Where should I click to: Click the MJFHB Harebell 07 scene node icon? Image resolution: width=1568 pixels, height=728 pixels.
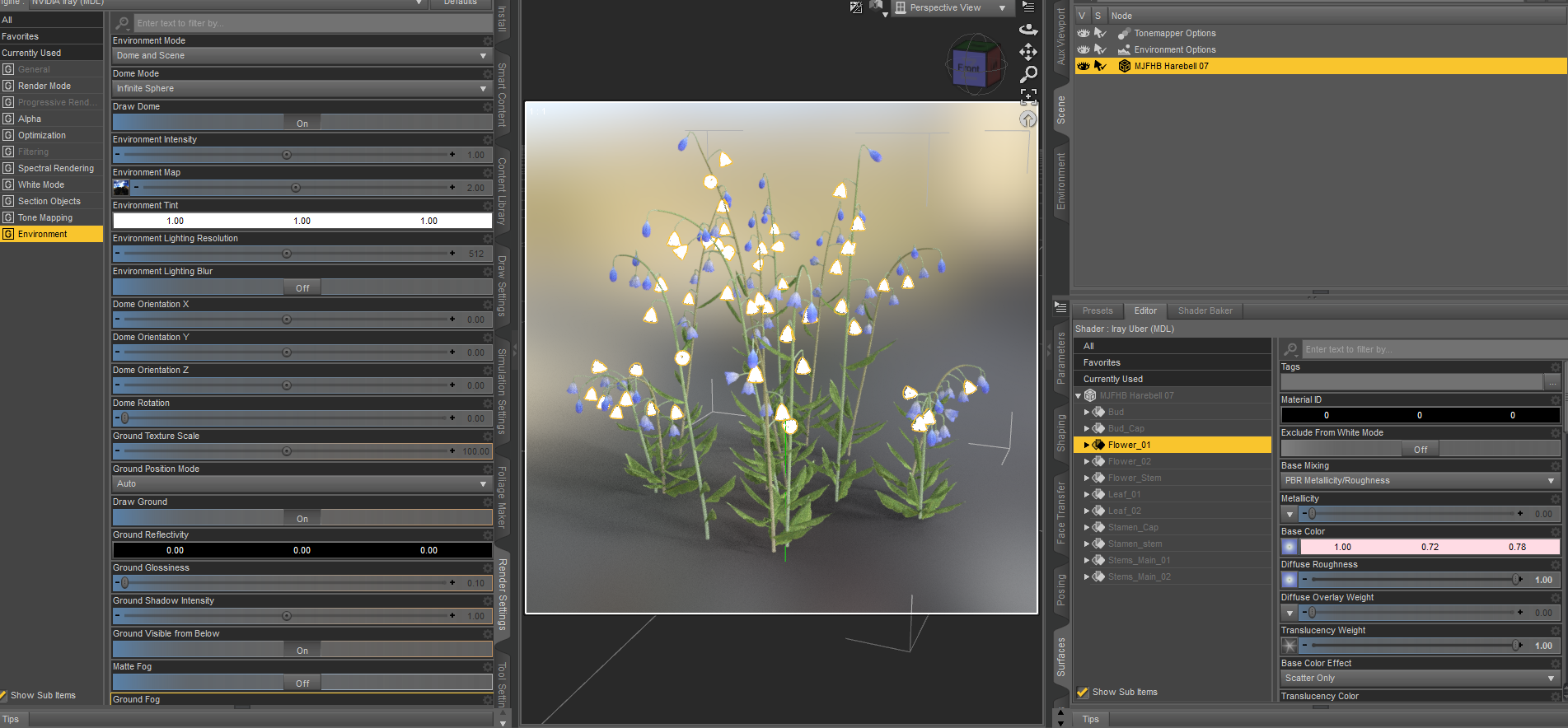[1124, 66]
